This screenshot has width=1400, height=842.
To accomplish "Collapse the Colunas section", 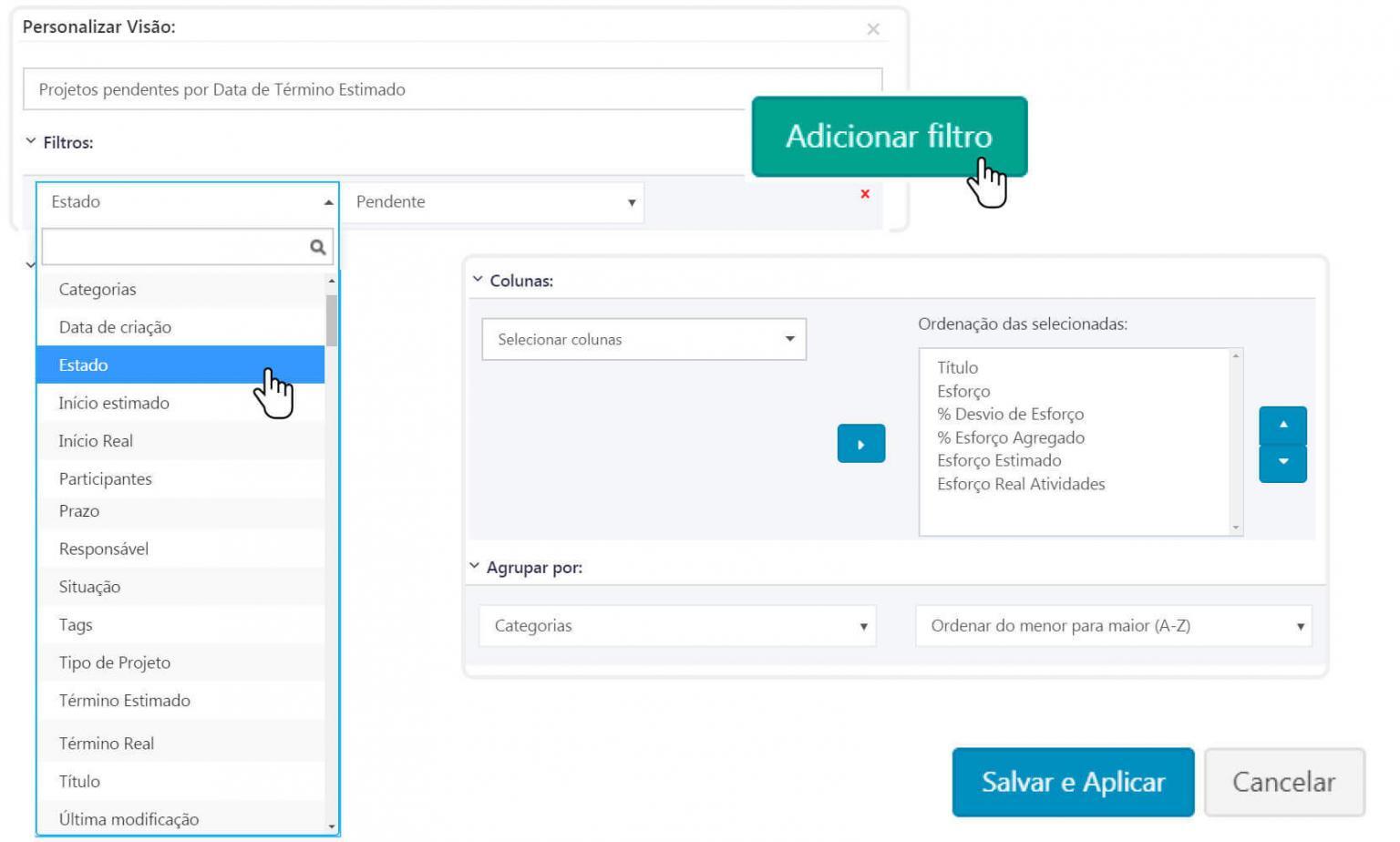I will coord(475,281).
